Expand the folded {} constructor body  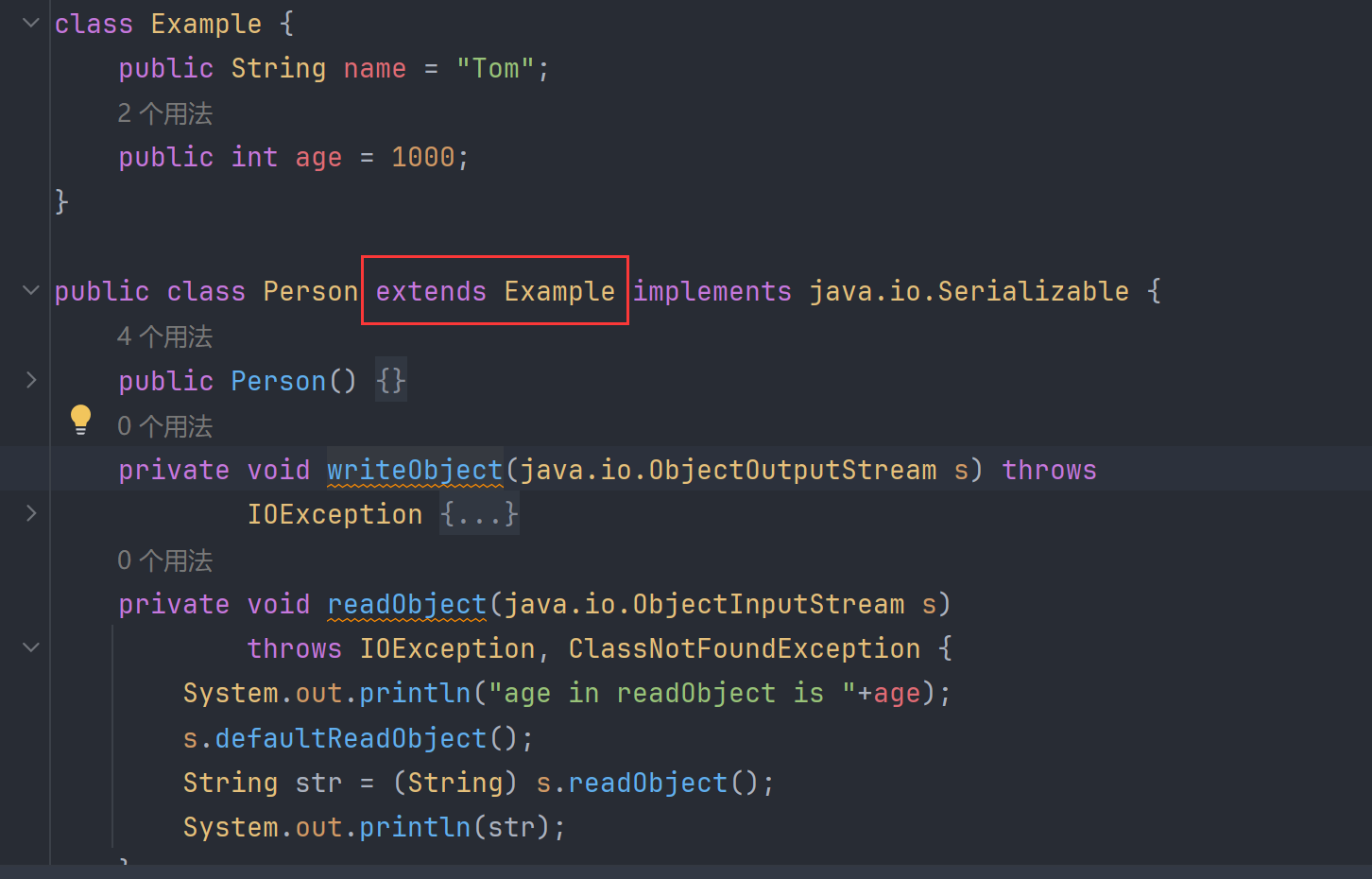[391, 381]
